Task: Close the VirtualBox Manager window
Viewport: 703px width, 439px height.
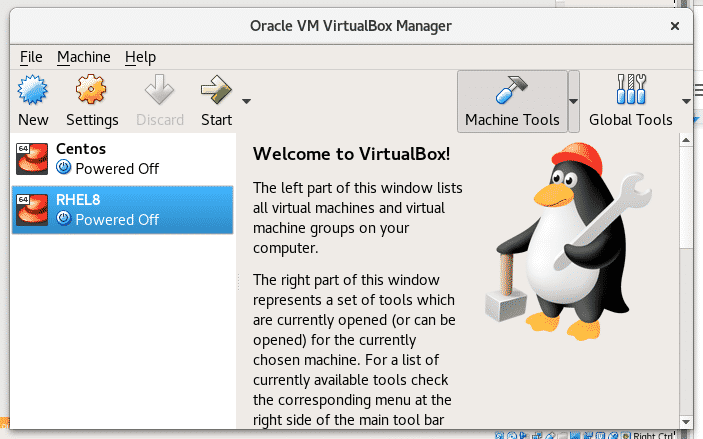Action: pyautogui.click(x=675, y=26)
